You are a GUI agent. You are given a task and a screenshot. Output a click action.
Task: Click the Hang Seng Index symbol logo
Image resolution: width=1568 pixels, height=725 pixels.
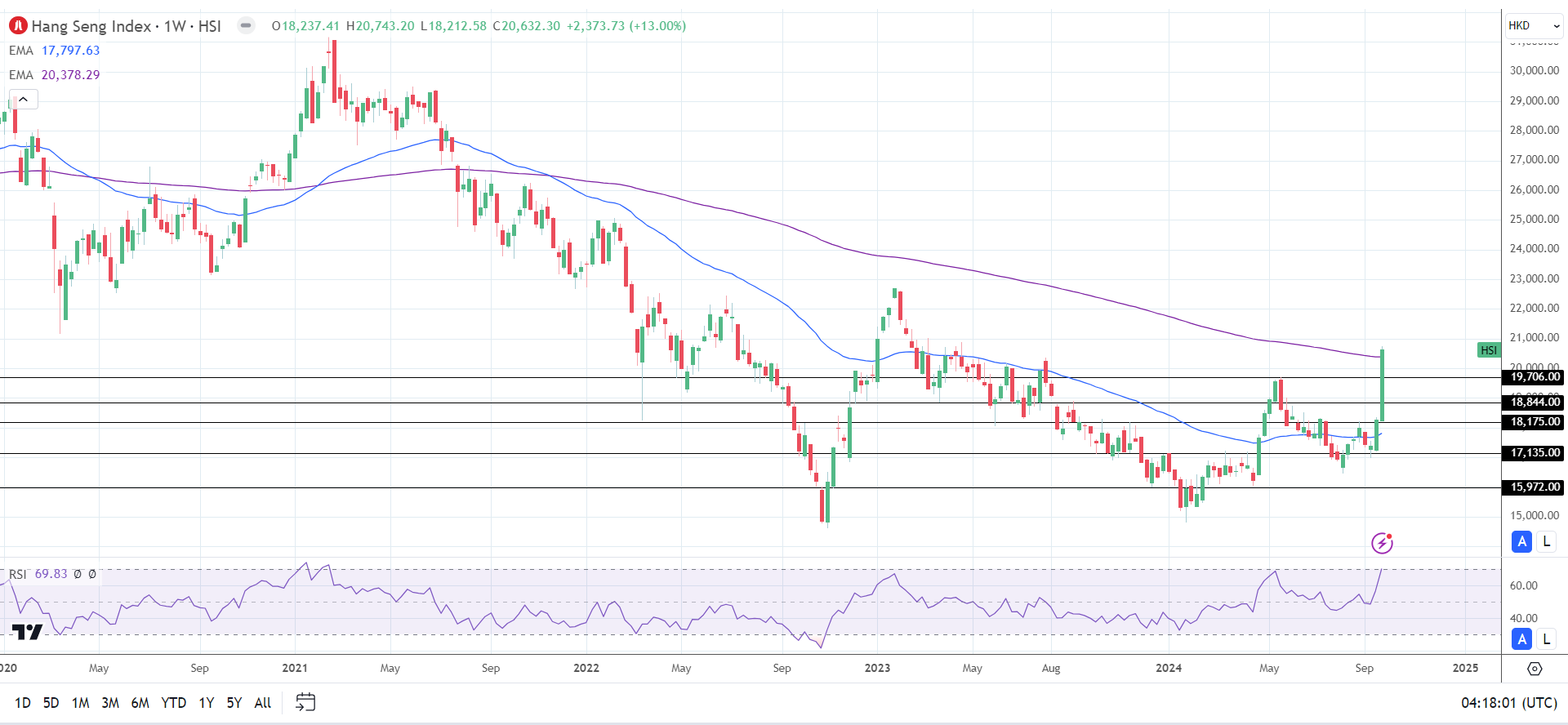pos(18,26)
